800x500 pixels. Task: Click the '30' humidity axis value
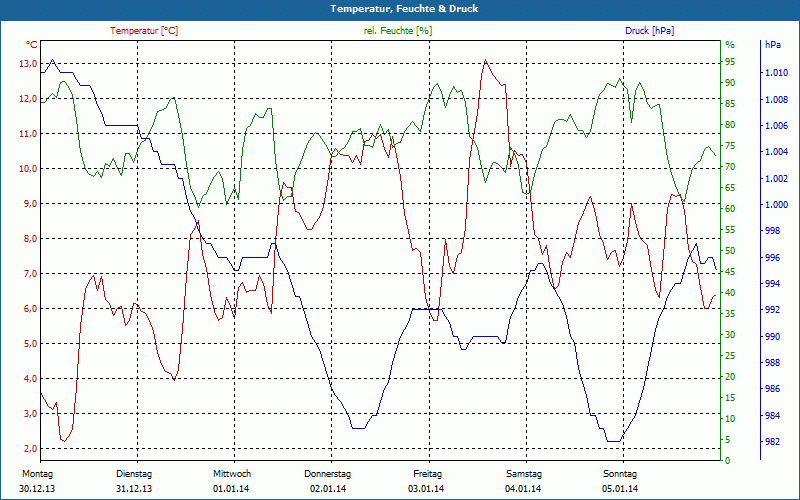pyautogui.click(x=730, y=335)
